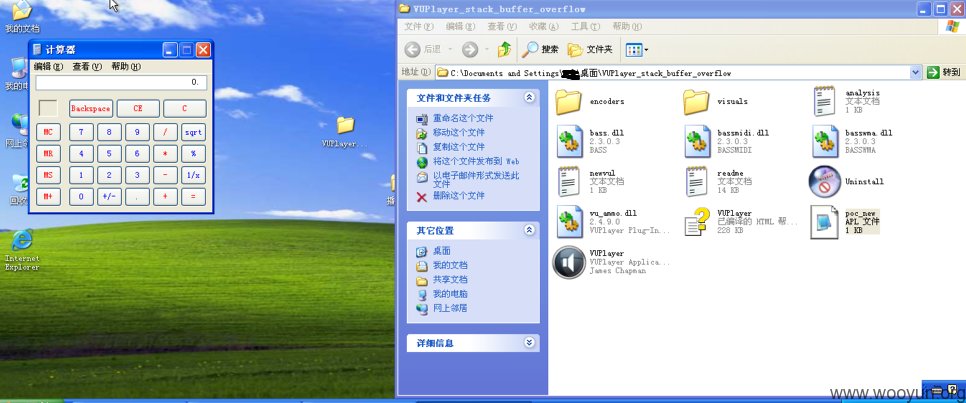Collapse the File and Folder Tasks panel

[529, 97]
